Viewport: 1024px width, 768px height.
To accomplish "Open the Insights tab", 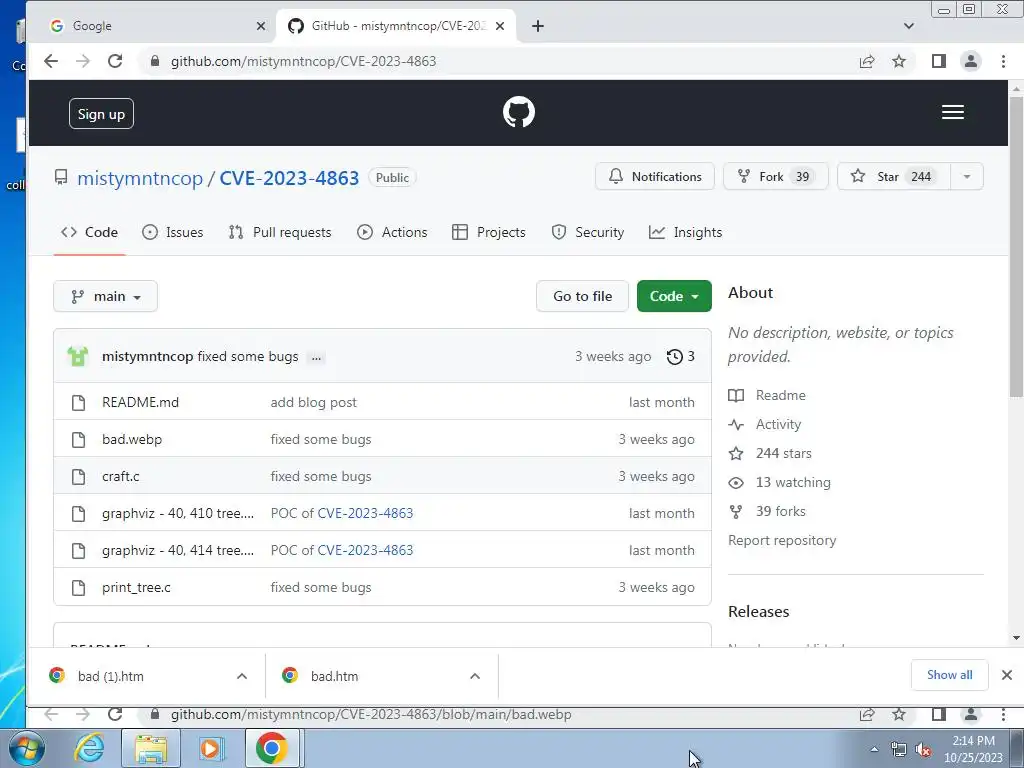I will (685, 232).
